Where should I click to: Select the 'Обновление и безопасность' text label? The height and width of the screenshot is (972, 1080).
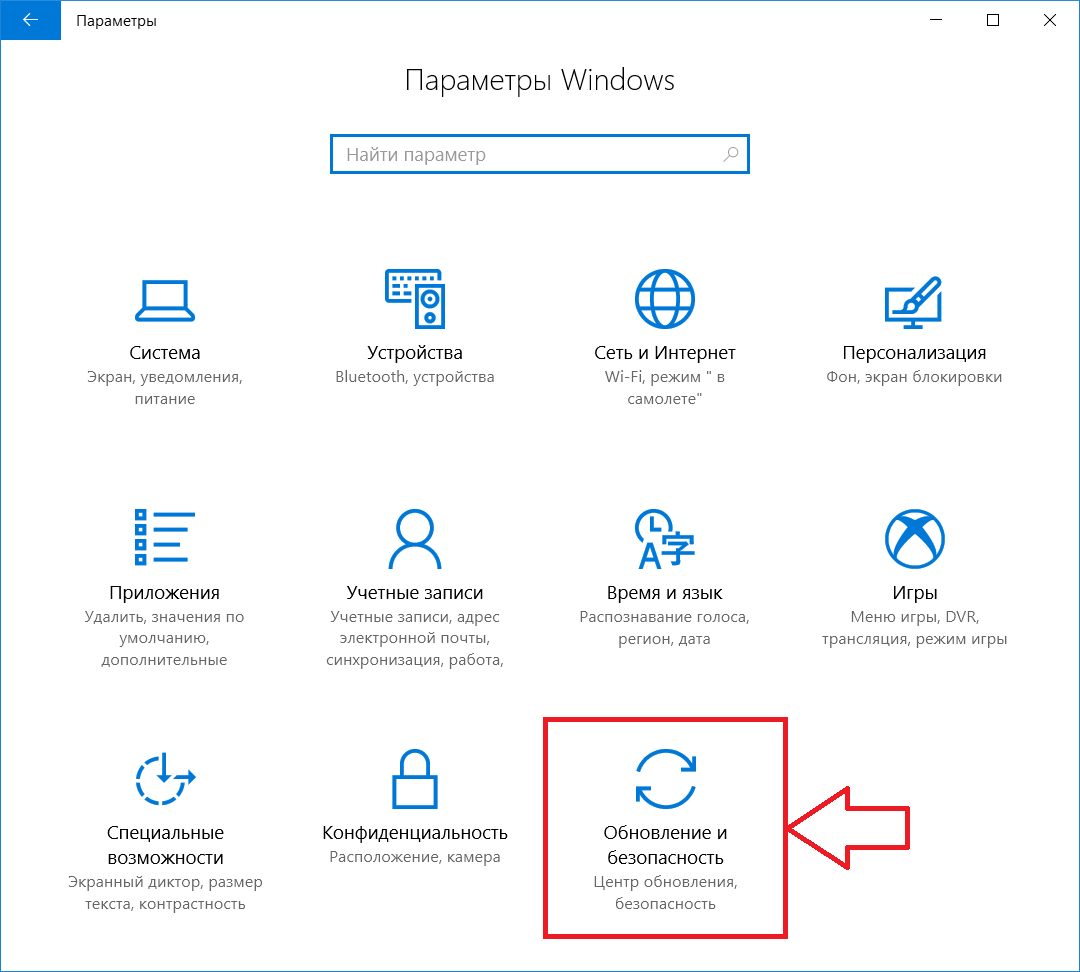coord(665,845)
